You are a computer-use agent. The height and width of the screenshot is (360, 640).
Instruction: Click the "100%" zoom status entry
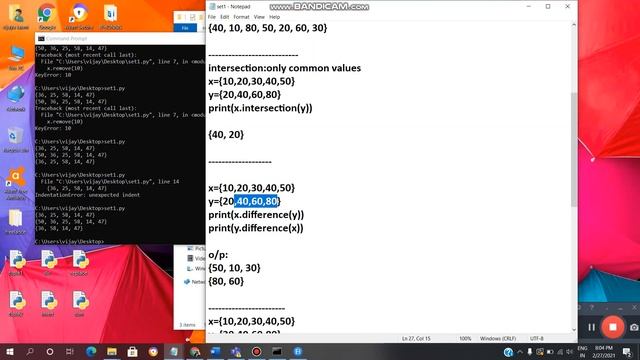coord(465,338)
